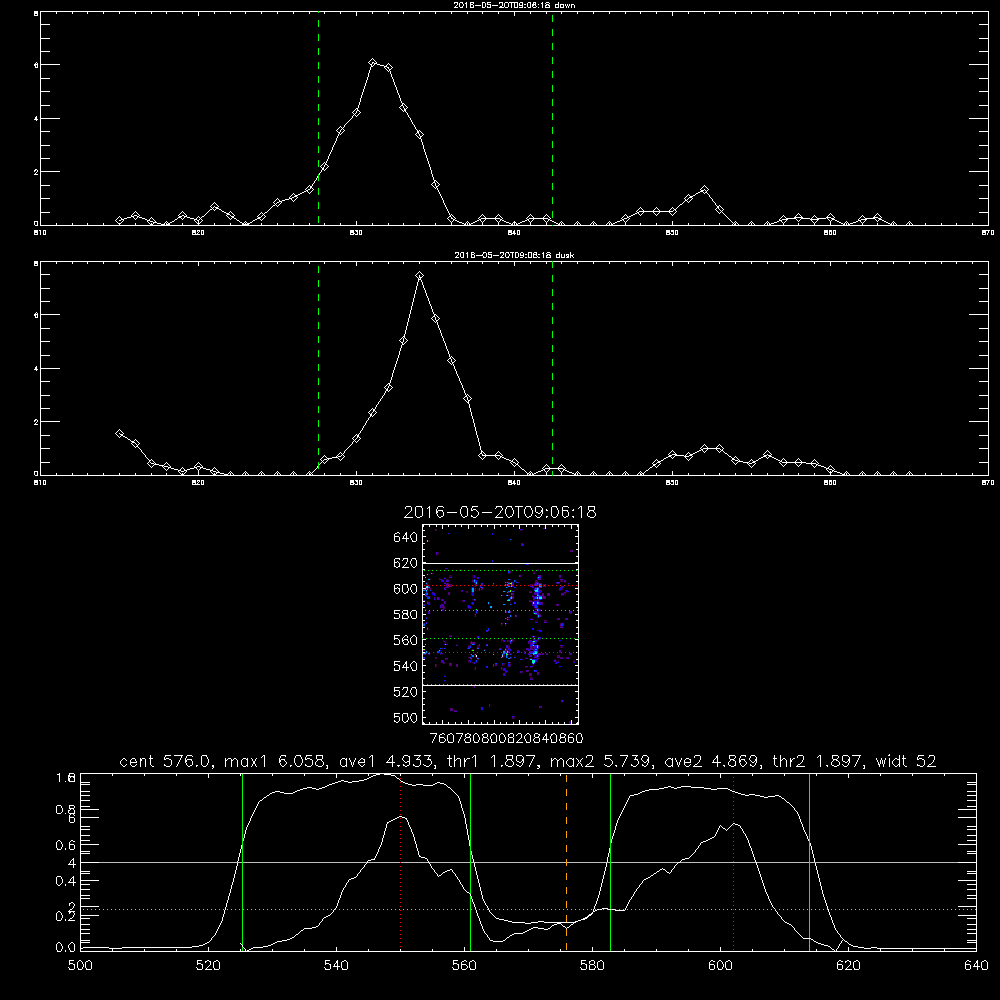This screenshot has width=1000, height=1000.
Task: Click the 600 label on spectral image y-axis
Action: [x=406, y=589]
